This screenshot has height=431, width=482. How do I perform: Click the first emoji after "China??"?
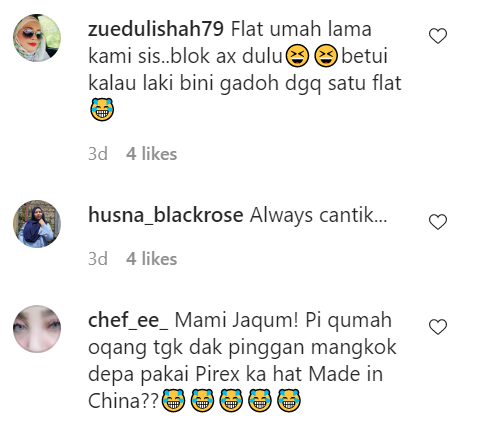coord(173,401)
